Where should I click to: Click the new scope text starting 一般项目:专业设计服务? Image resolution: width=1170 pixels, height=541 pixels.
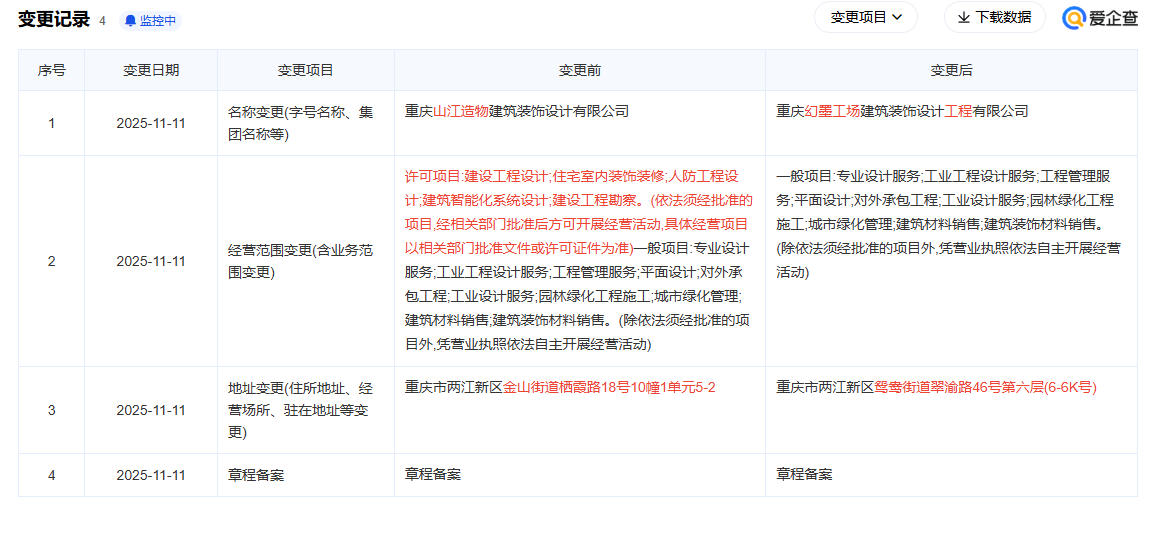click(948, 224)
